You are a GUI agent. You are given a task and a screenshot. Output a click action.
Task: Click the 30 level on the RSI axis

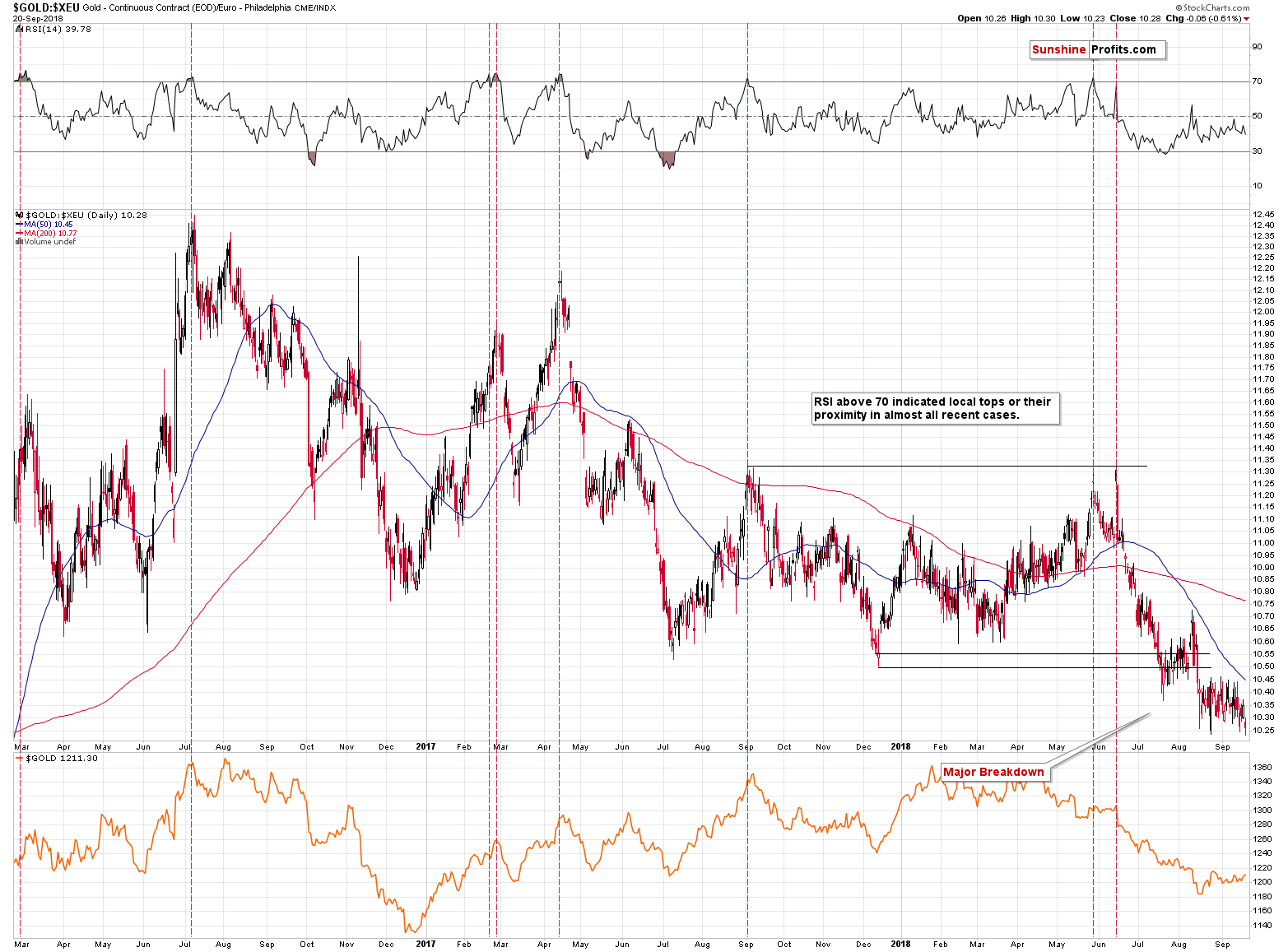1258,151
